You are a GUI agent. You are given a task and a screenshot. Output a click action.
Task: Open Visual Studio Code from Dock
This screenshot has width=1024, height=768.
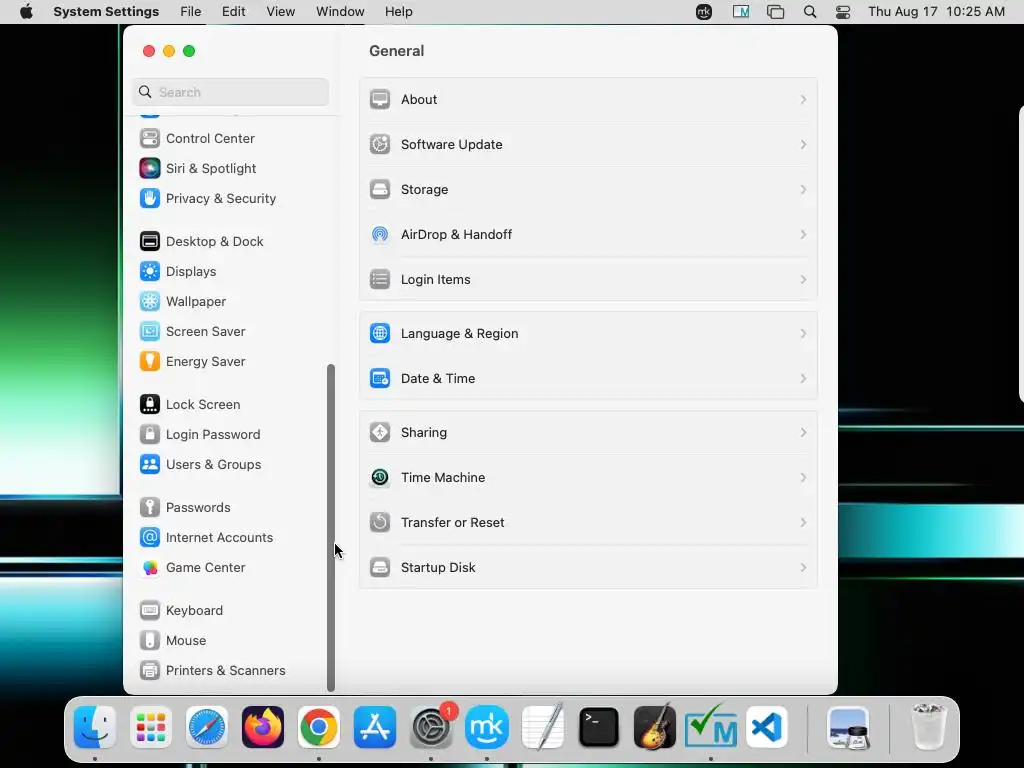point(767,728)
